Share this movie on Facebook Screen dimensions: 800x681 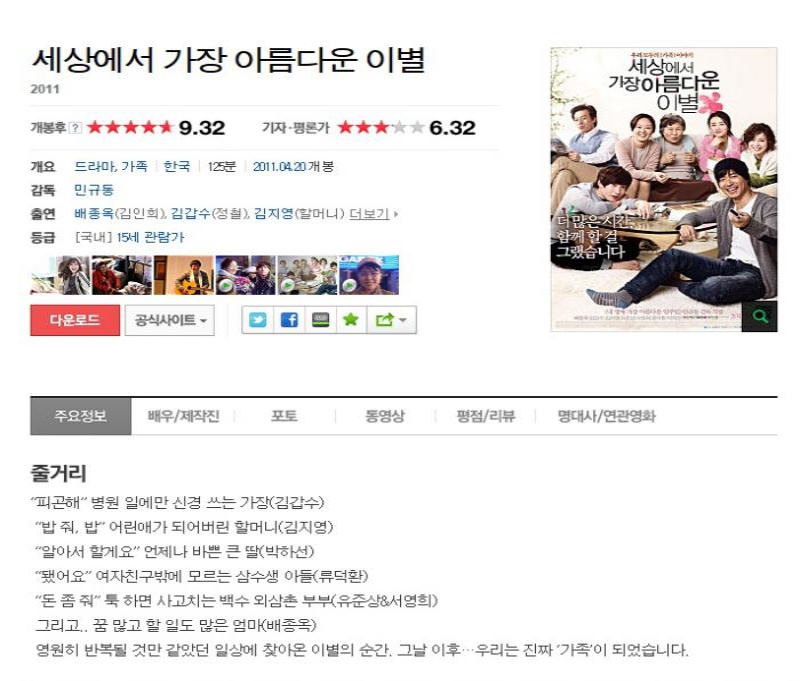[289, 320]
